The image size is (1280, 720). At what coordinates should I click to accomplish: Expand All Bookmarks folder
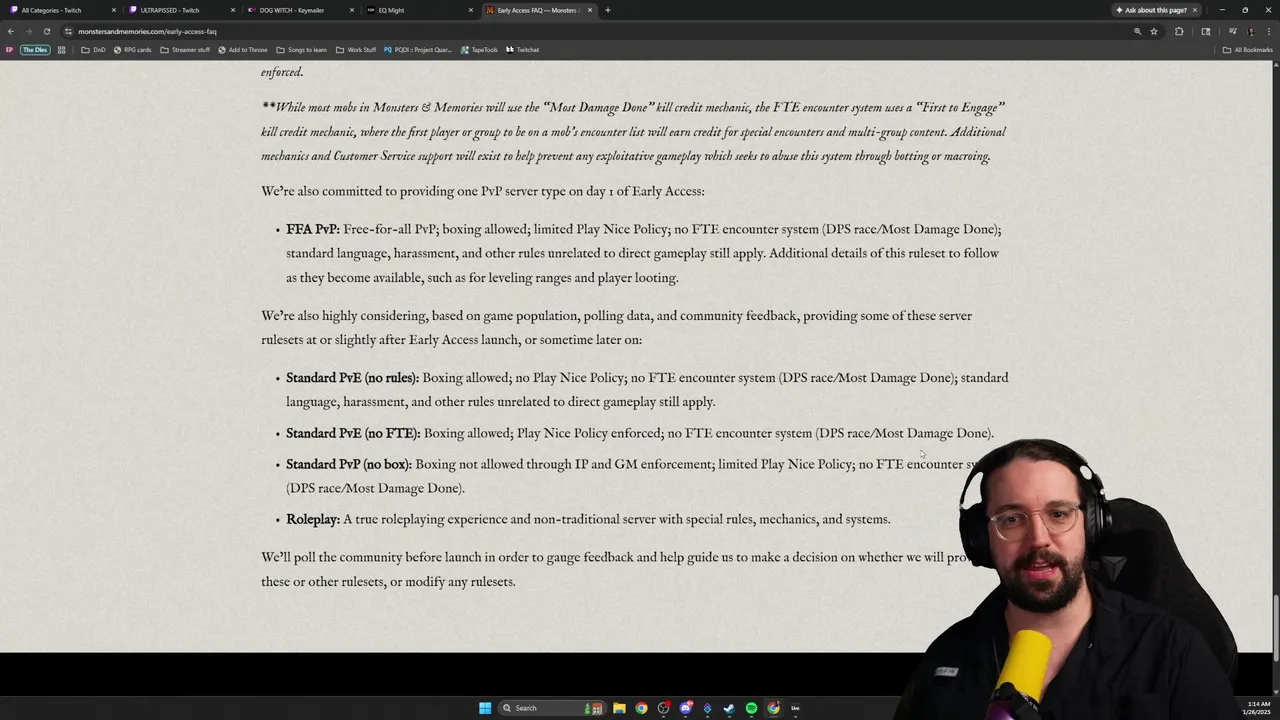coord(1247,50)
